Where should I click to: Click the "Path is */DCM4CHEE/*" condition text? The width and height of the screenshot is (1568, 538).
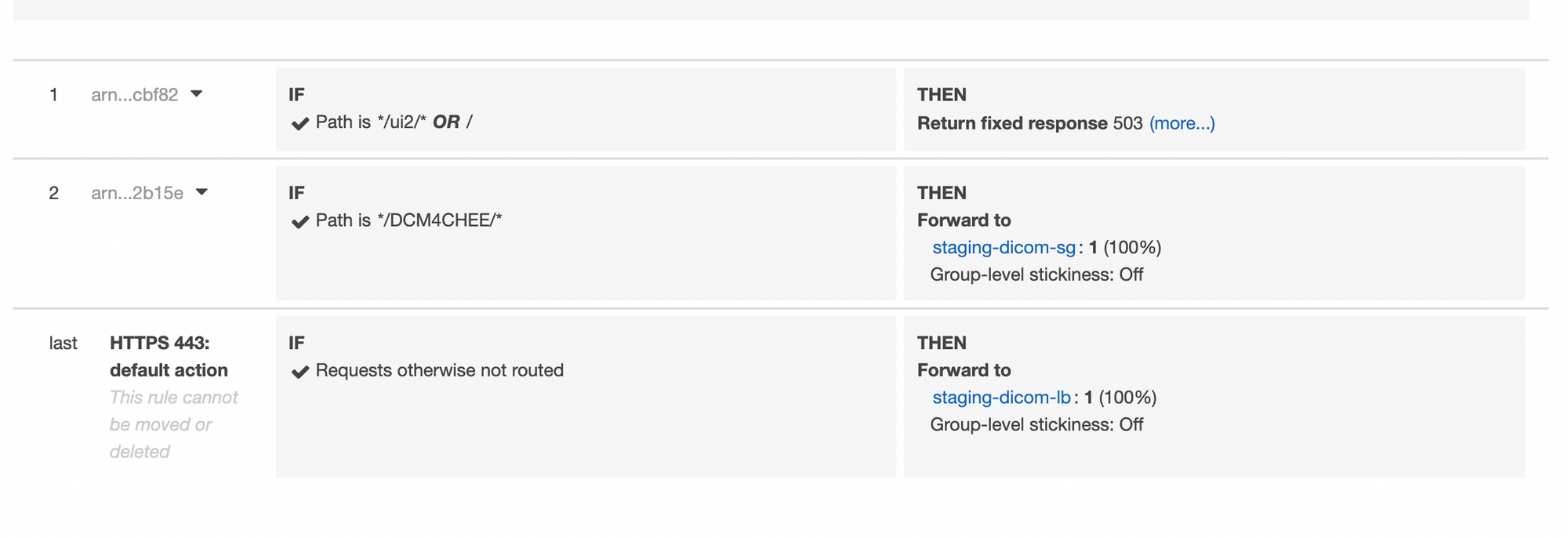coord(408,220)
